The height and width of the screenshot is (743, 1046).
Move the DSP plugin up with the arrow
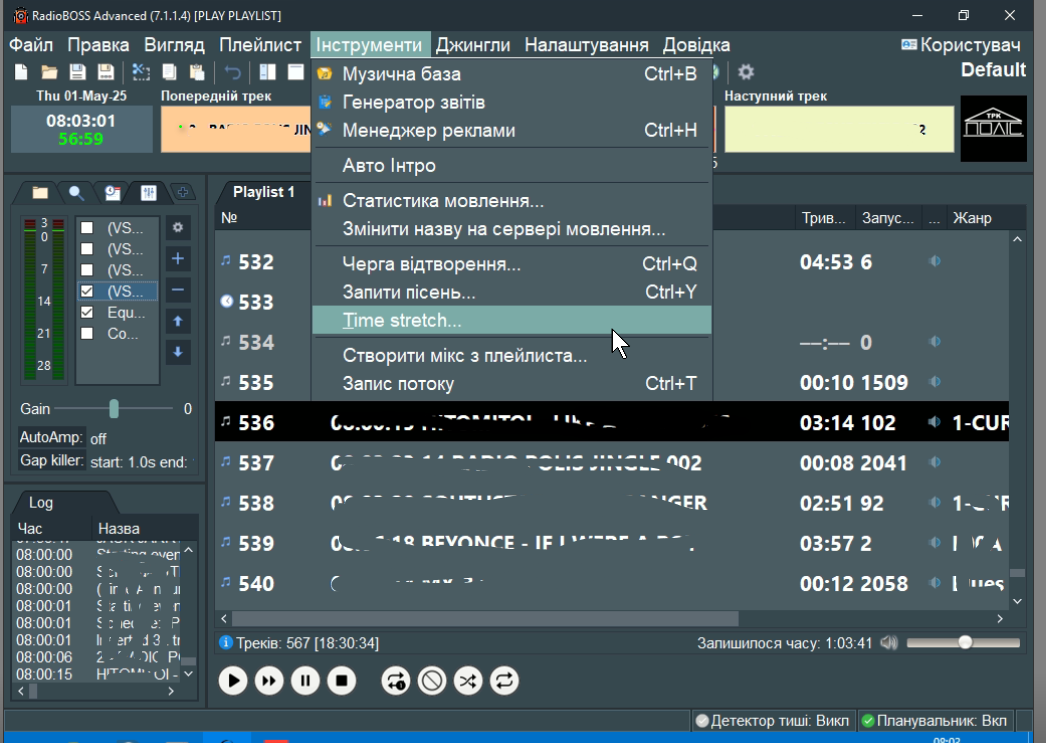click(x=177, y=321)
